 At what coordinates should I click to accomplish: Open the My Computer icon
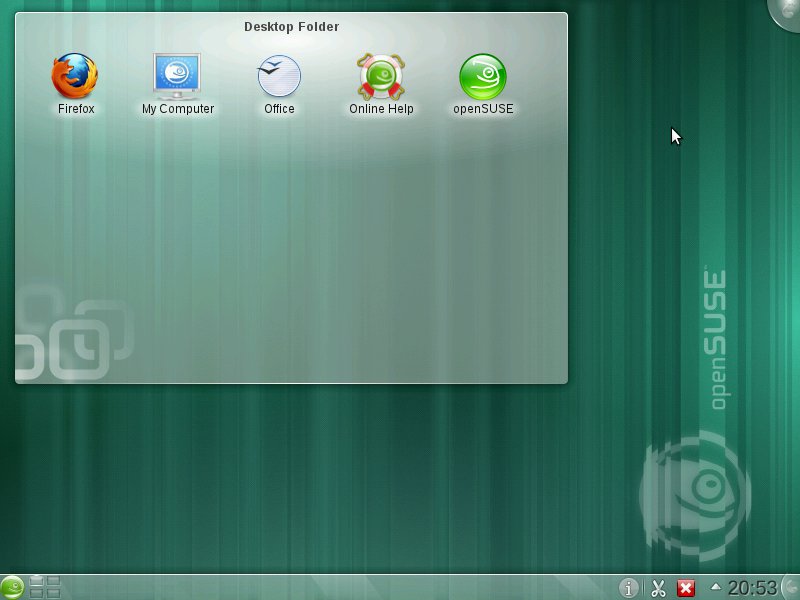(x=177, y=76)
